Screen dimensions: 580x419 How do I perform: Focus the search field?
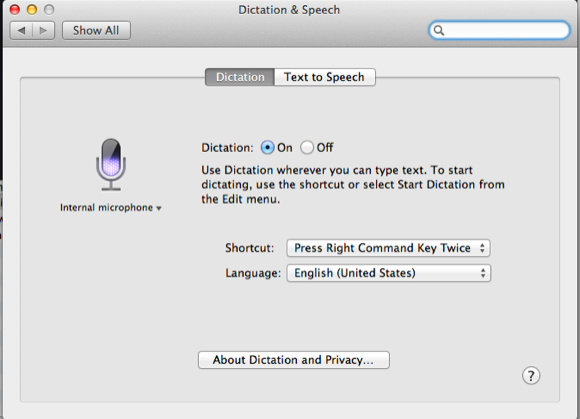click(499, 30)
